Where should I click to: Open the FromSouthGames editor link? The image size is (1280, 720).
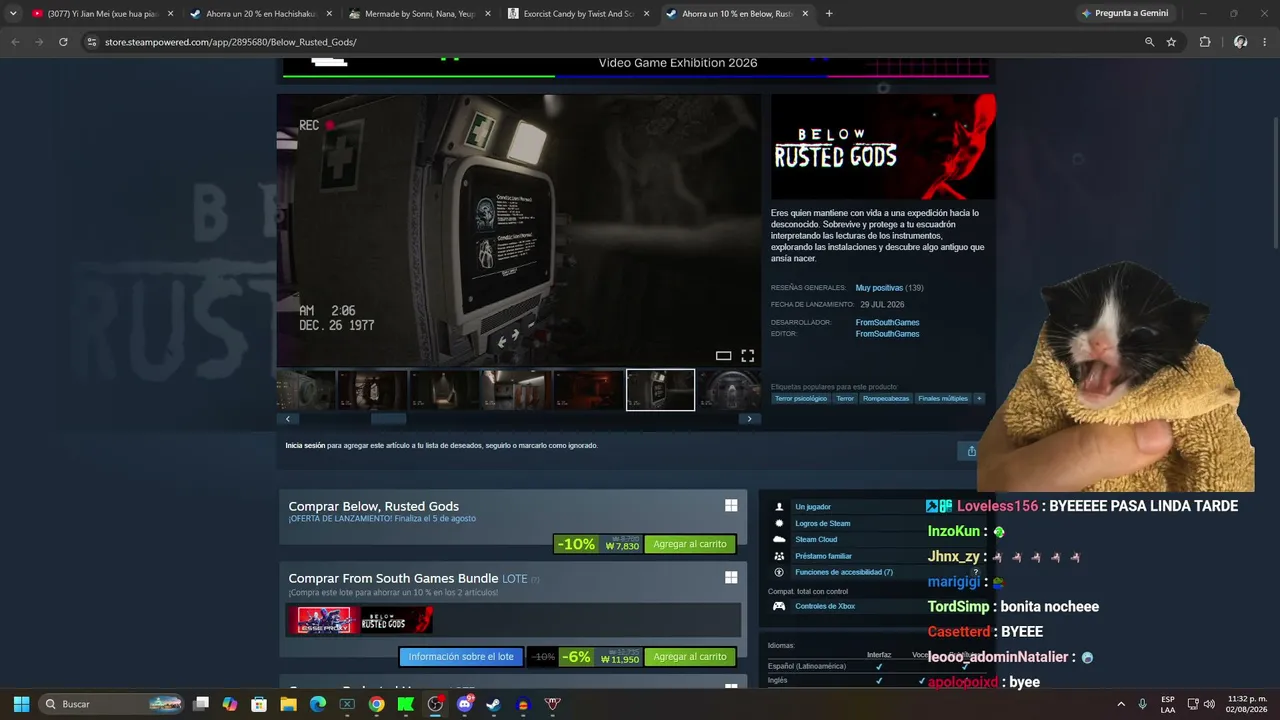(x=887, y=334)
